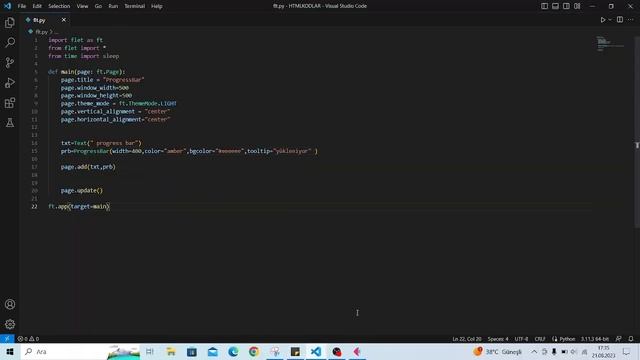Open Run and Debug view

(10, 82)
